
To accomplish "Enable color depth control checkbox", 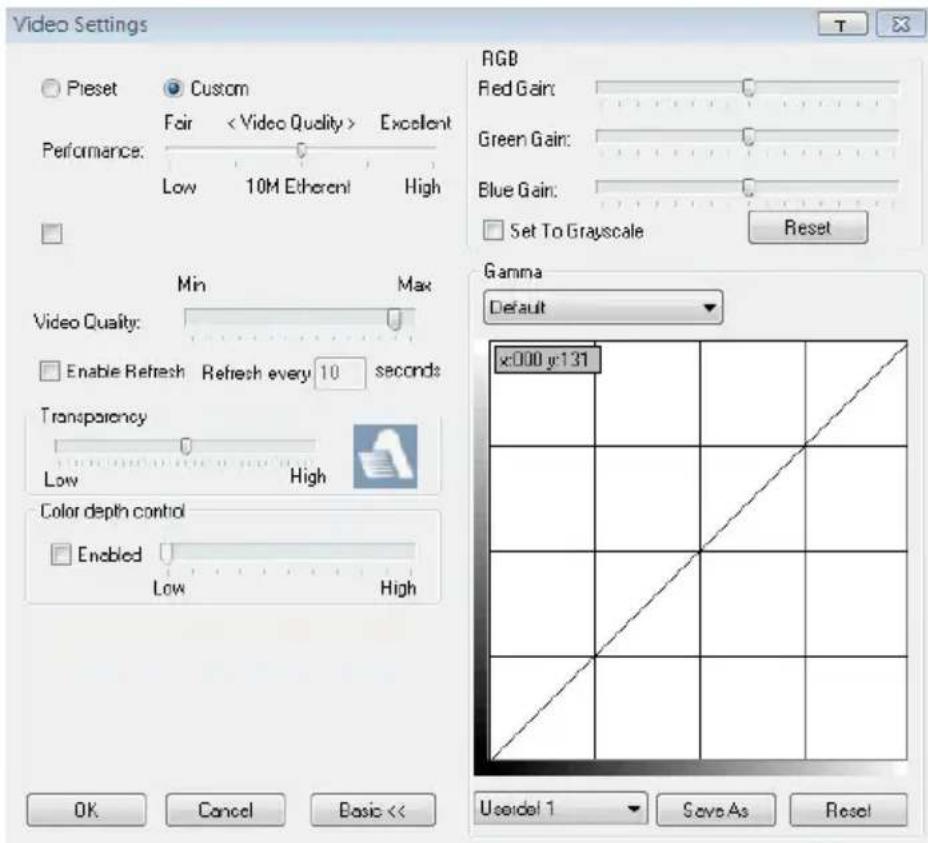I will click(x=60, y=555).
